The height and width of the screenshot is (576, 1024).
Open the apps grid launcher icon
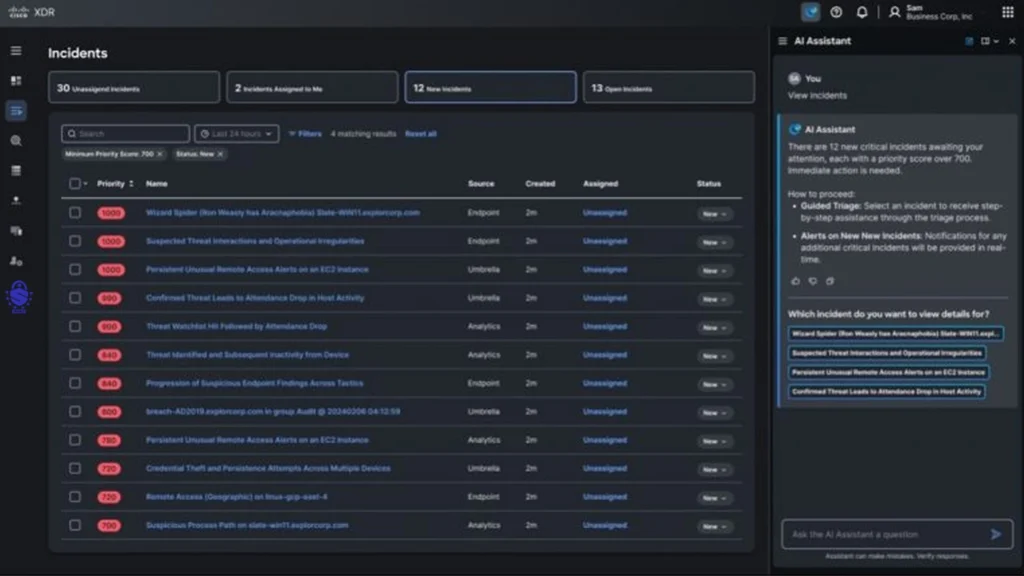[x=1008, y=12]
